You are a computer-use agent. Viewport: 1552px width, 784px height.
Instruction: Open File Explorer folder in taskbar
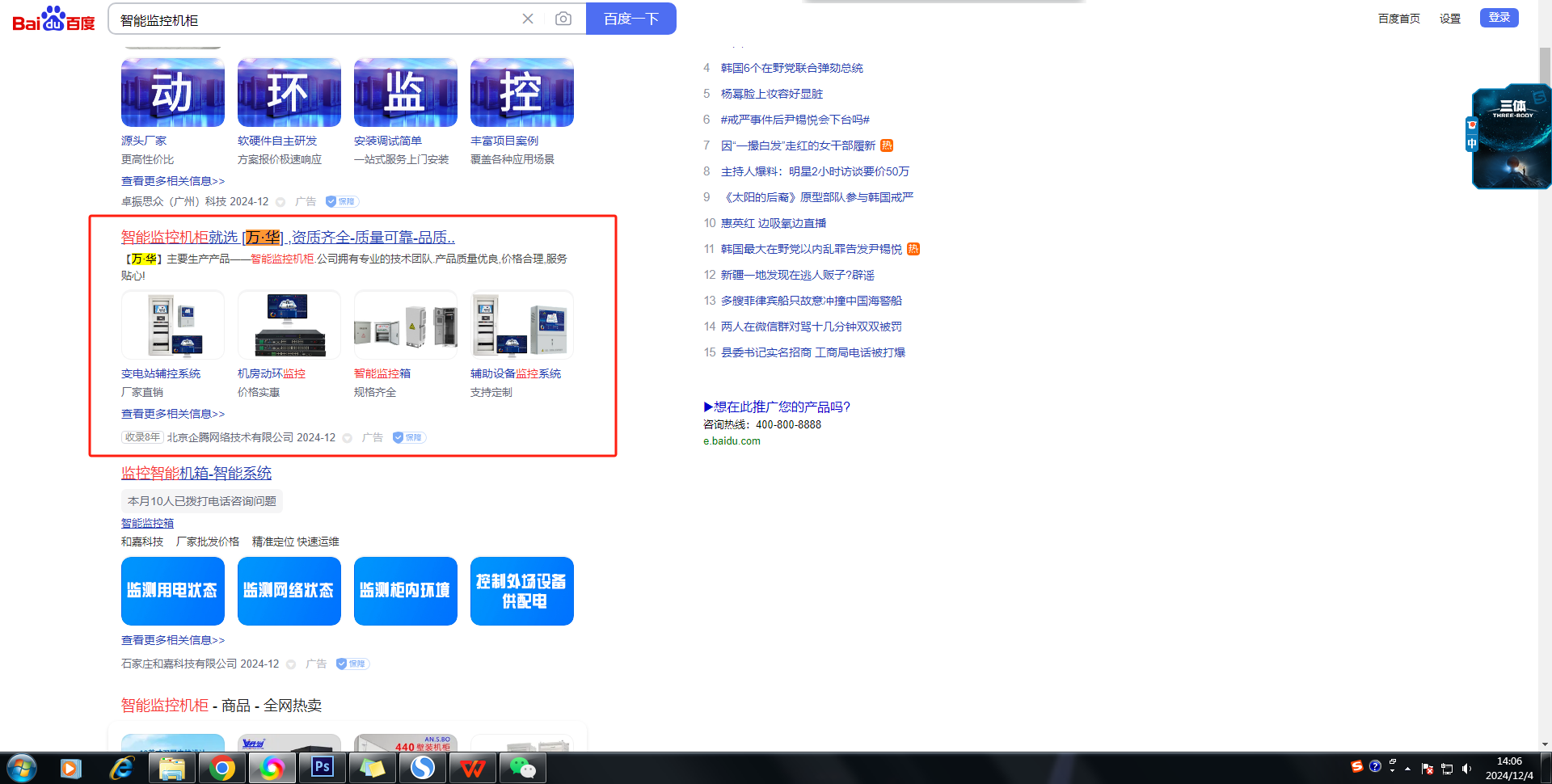[172, 768]
